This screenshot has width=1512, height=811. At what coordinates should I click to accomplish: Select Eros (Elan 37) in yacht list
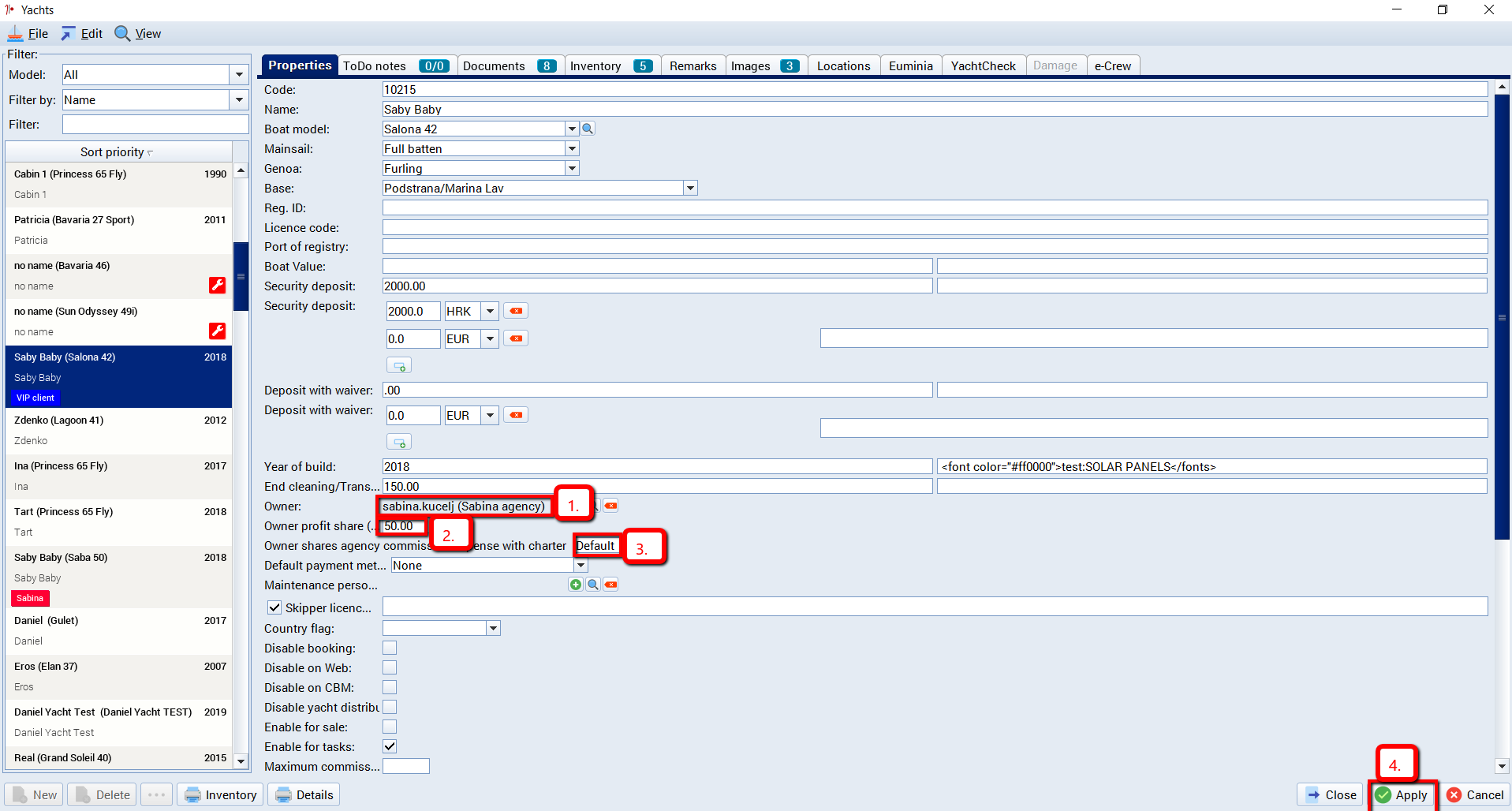[x=119, y=677]
